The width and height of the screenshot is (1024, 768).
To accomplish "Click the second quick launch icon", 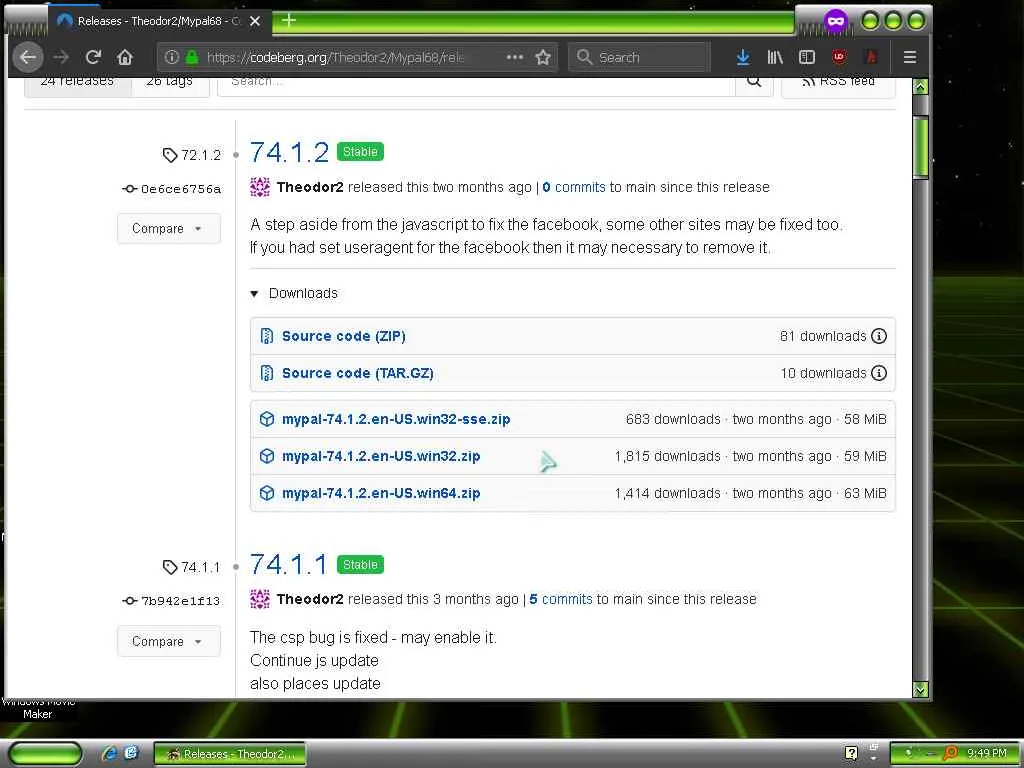I will [131, 753].
